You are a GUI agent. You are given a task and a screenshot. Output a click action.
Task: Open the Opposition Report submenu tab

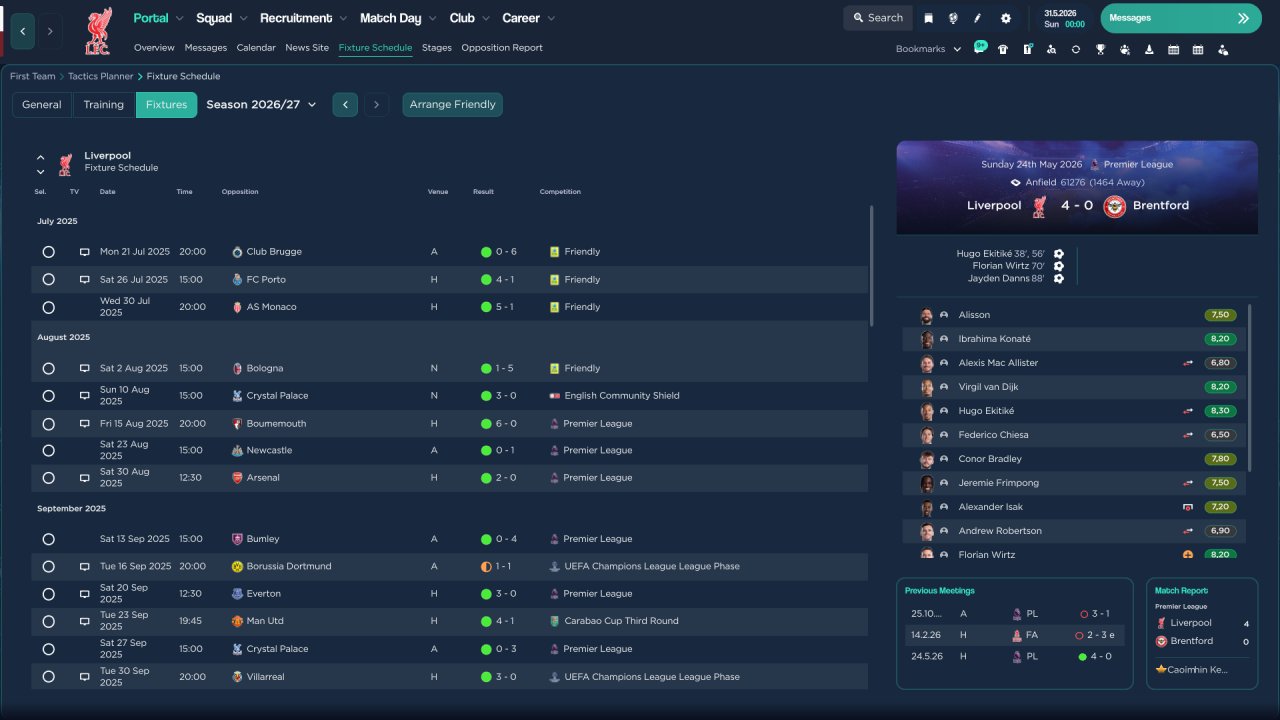(502, 48)
